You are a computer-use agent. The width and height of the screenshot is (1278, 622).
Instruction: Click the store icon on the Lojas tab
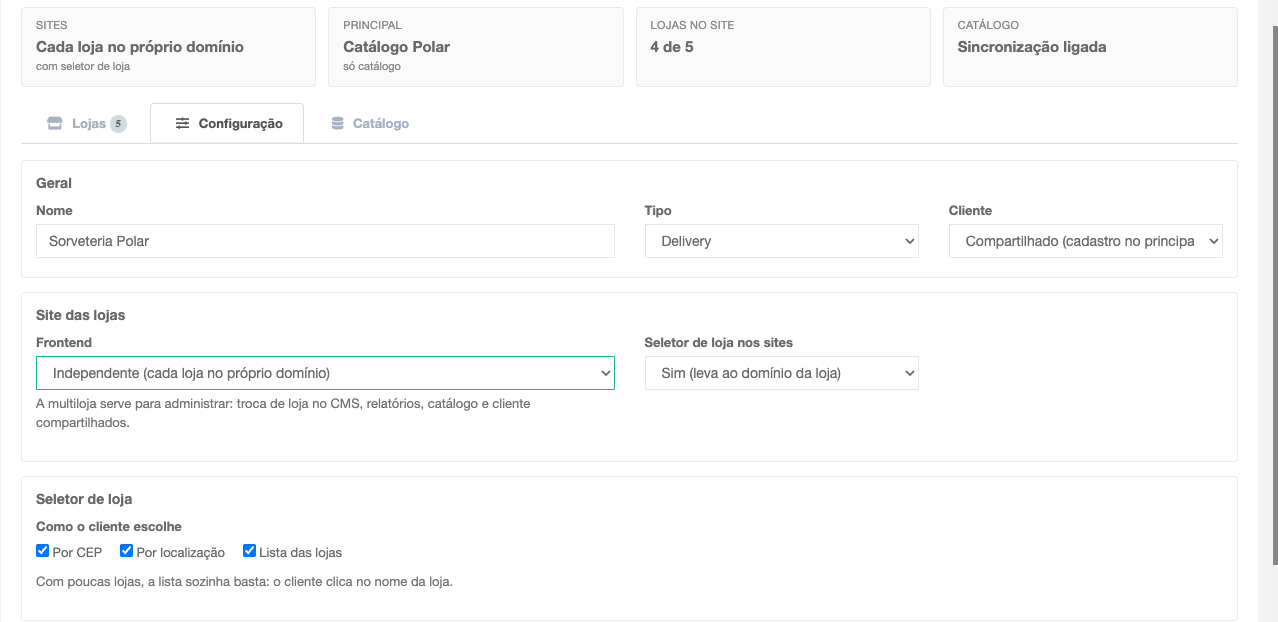[55, 124]
